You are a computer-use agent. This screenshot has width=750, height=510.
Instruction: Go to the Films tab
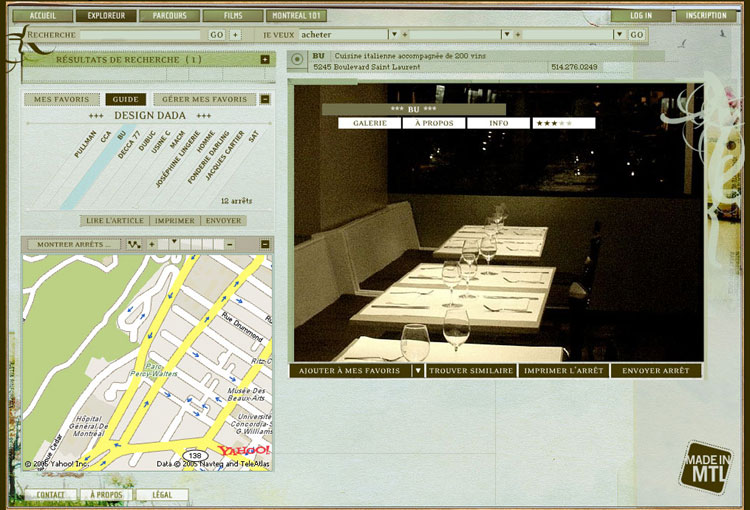pos(233,16)
